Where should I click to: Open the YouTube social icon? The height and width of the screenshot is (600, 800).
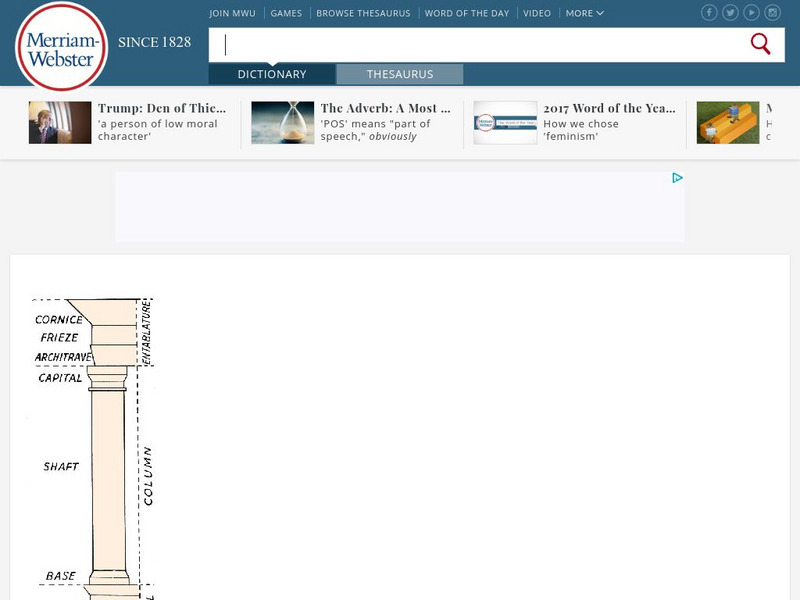752,13
